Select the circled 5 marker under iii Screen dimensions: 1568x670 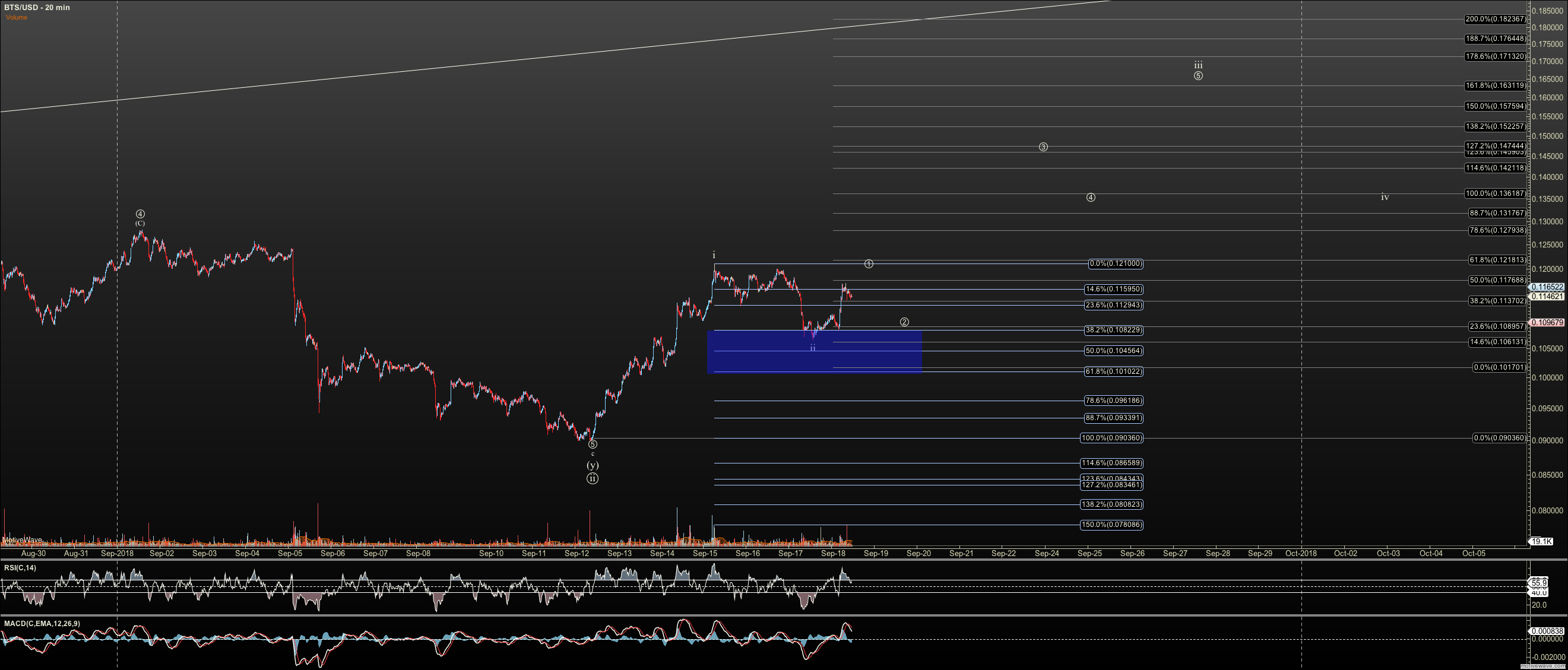pyautogui.click(x=1198, y=76)
